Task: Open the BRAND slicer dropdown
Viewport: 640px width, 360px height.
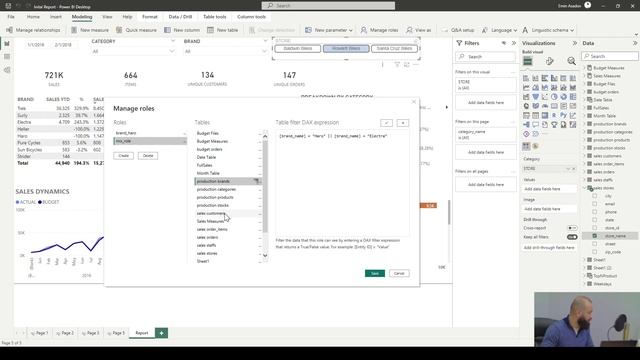Action: (264, 51)
